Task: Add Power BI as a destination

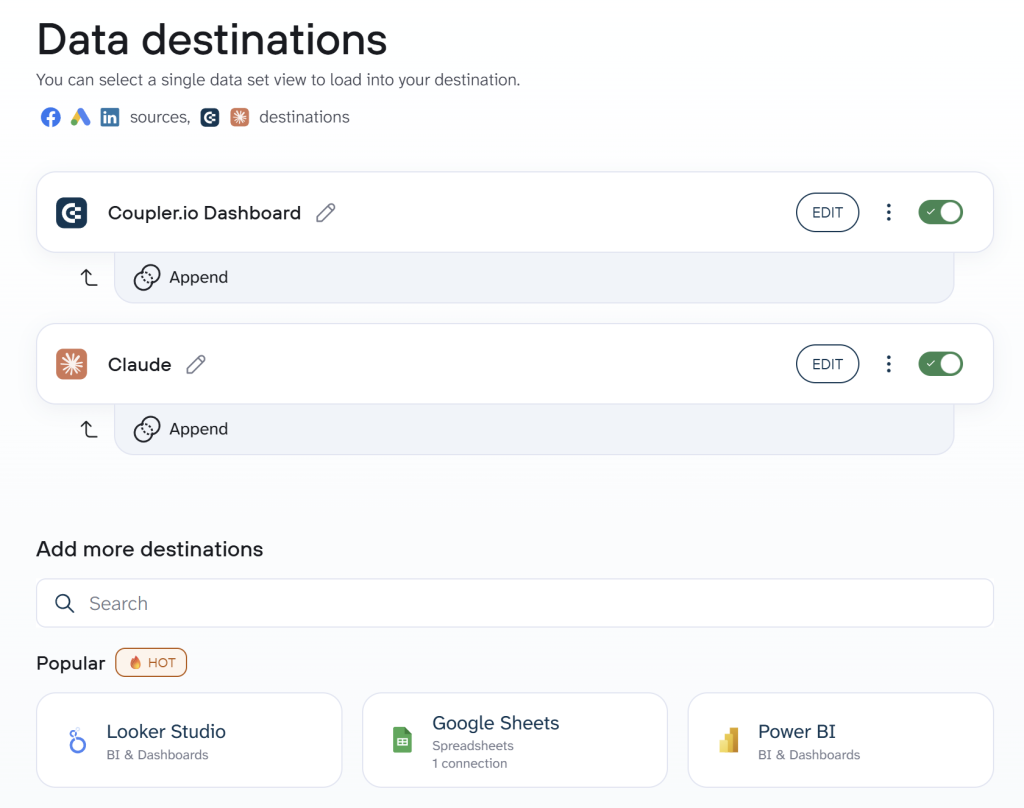Action: pos(840,740)
